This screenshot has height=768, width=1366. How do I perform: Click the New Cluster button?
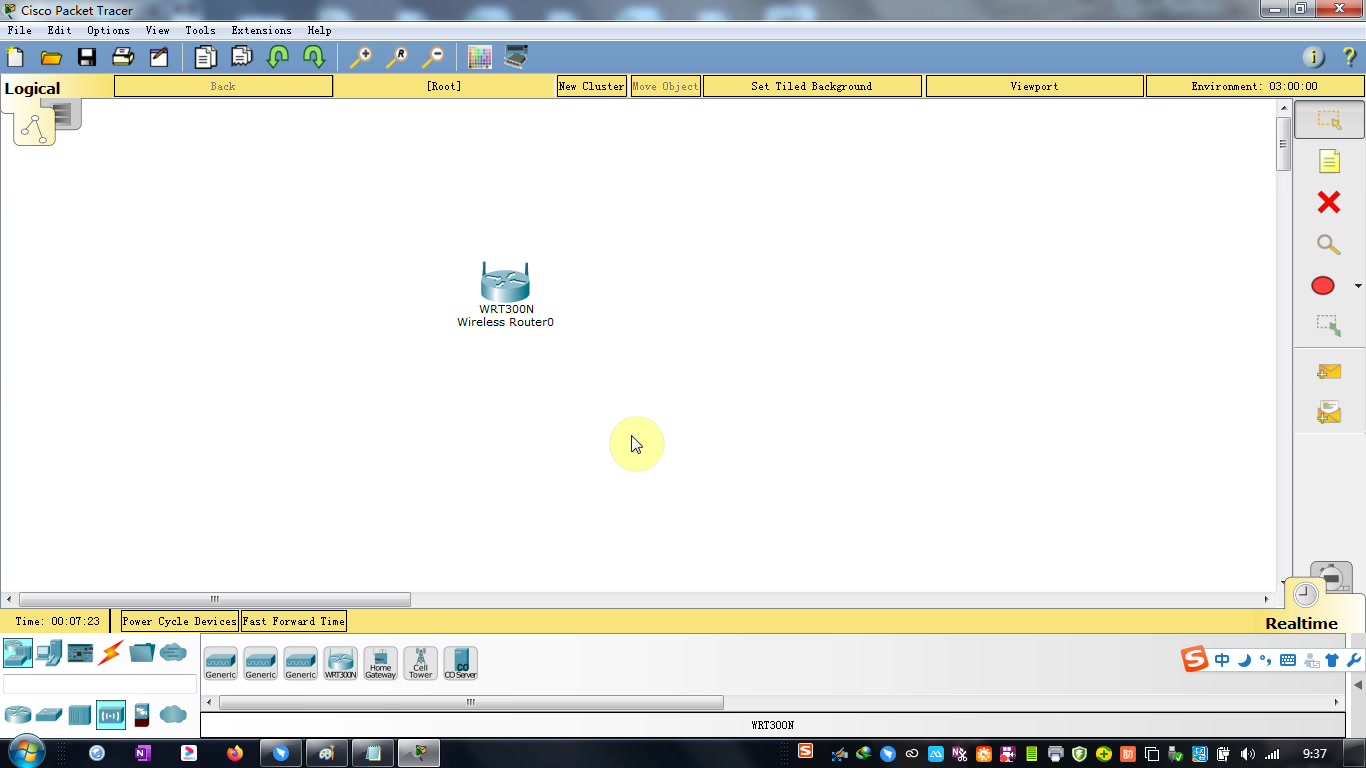pos(592,86)
